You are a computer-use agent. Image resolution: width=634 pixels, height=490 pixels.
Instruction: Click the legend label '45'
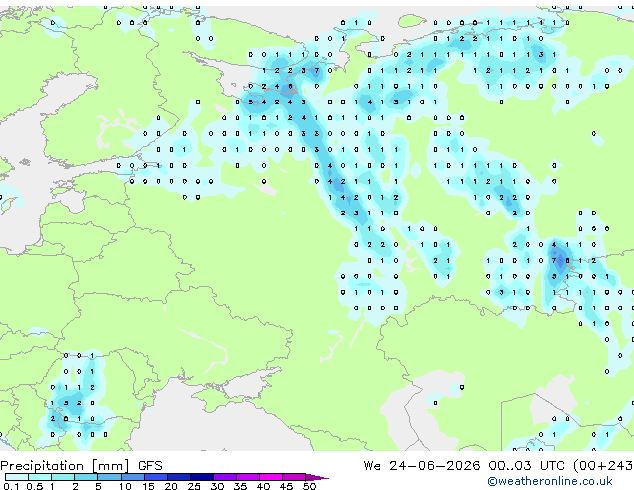tap(286, 486)
